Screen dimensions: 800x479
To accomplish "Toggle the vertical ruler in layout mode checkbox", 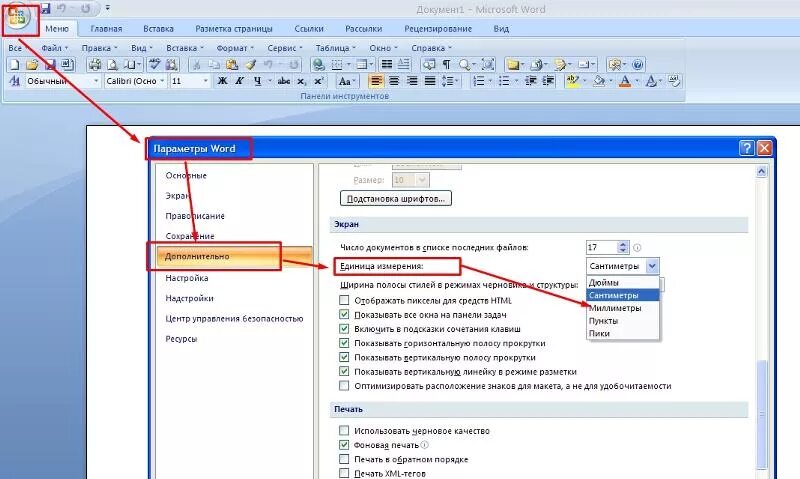I will pos(344,371).
